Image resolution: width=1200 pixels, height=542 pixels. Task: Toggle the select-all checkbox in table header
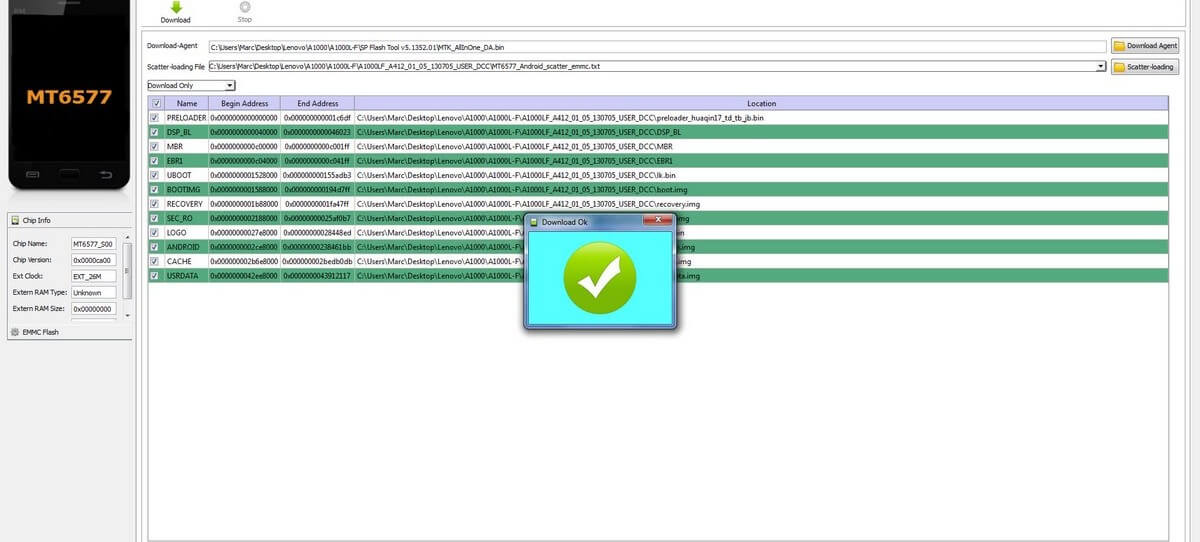pos(155,103)
